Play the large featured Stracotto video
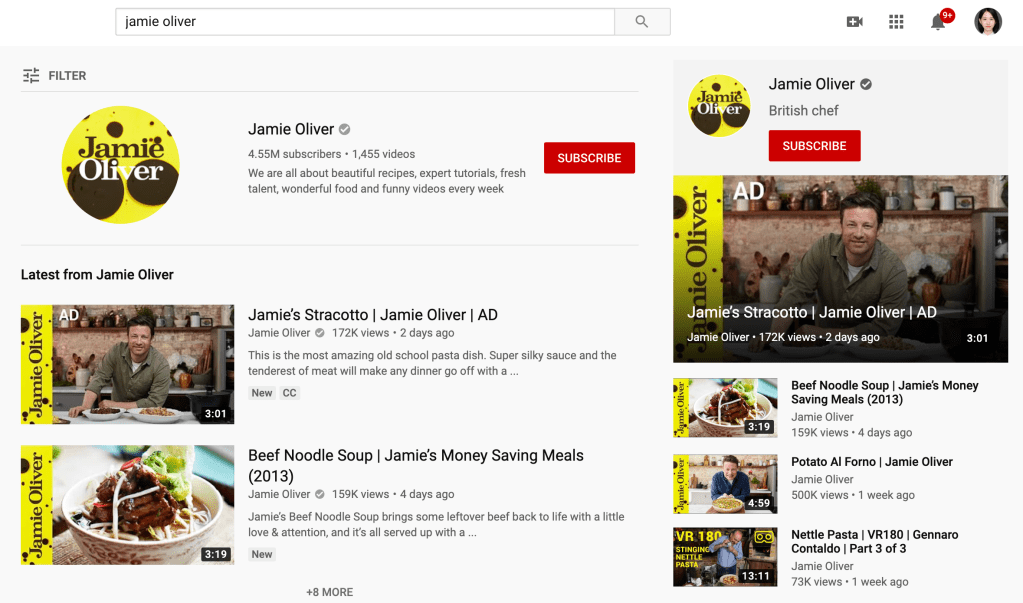 tap(840, 268)
